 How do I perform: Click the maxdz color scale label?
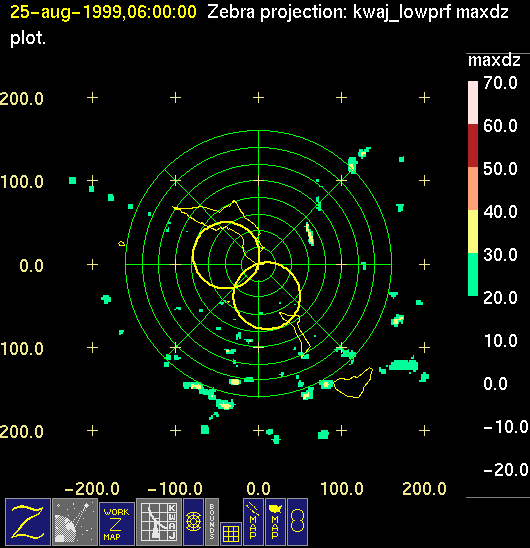click(494, 60)
